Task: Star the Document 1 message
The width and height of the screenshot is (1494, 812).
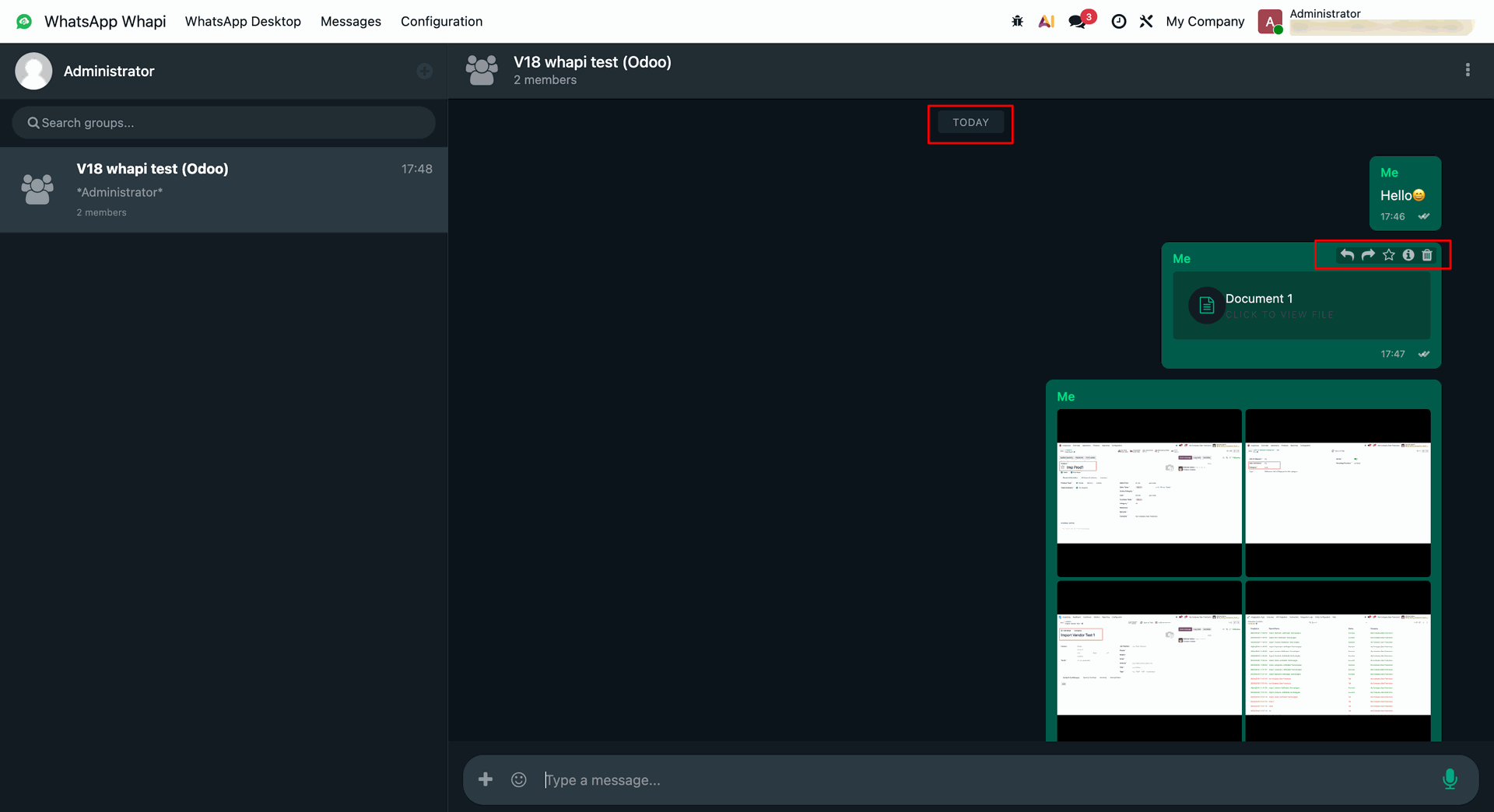Action: (1389, 255)
